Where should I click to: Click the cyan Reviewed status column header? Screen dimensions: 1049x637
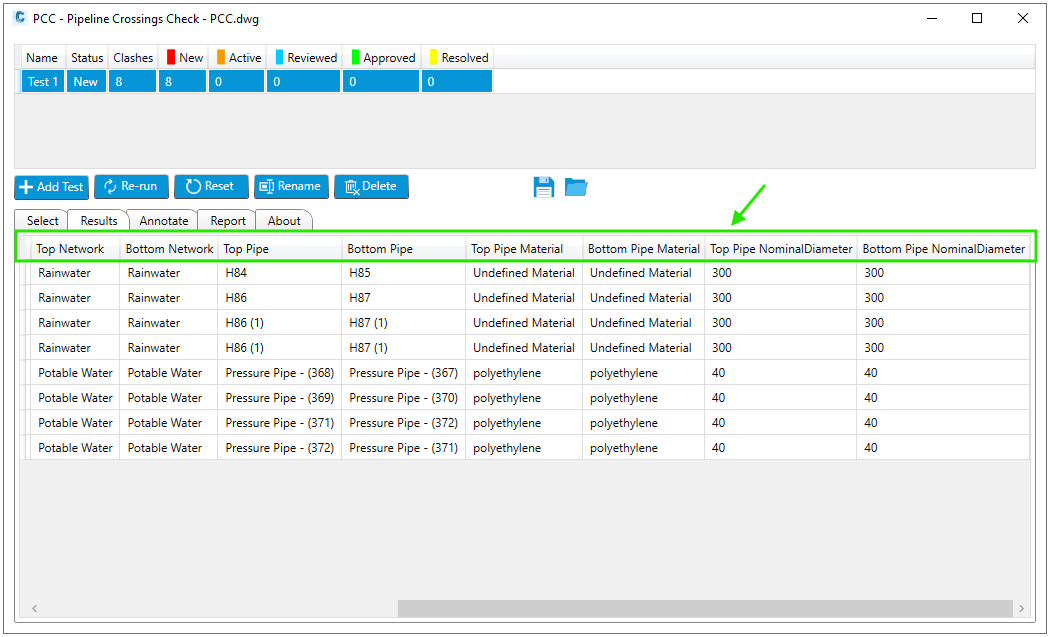(306, 58)
